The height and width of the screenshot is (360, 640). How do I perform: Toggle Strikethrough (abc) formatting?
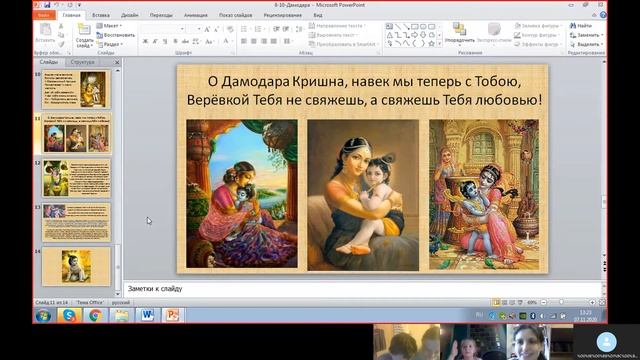click(185, 41)
